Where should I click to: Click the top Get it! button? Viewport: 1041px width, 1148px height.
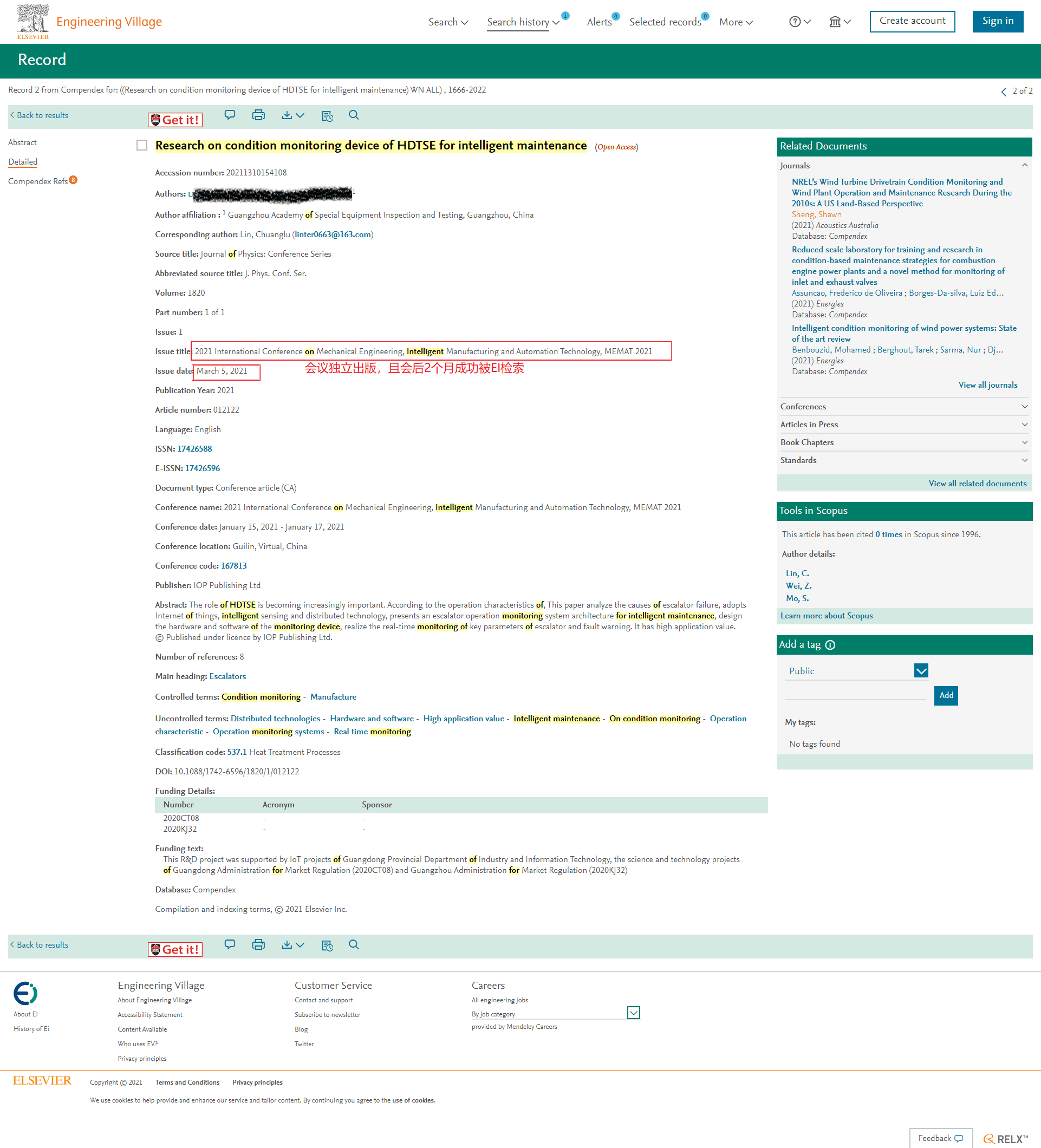[x=175, y=120]
